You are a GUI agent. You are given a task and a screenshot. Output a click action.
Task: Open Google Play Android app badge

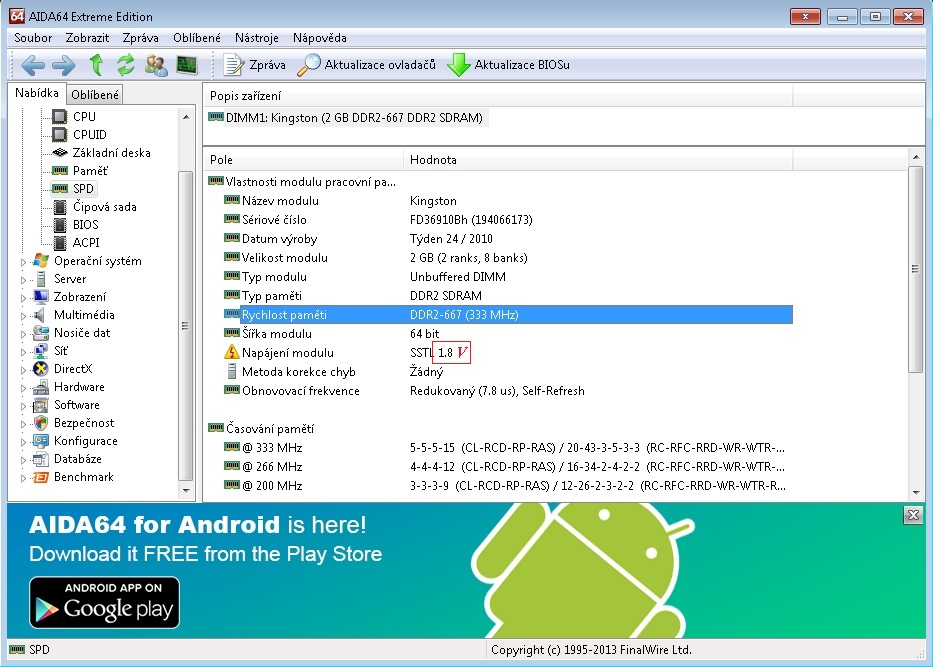coord(104,602)
